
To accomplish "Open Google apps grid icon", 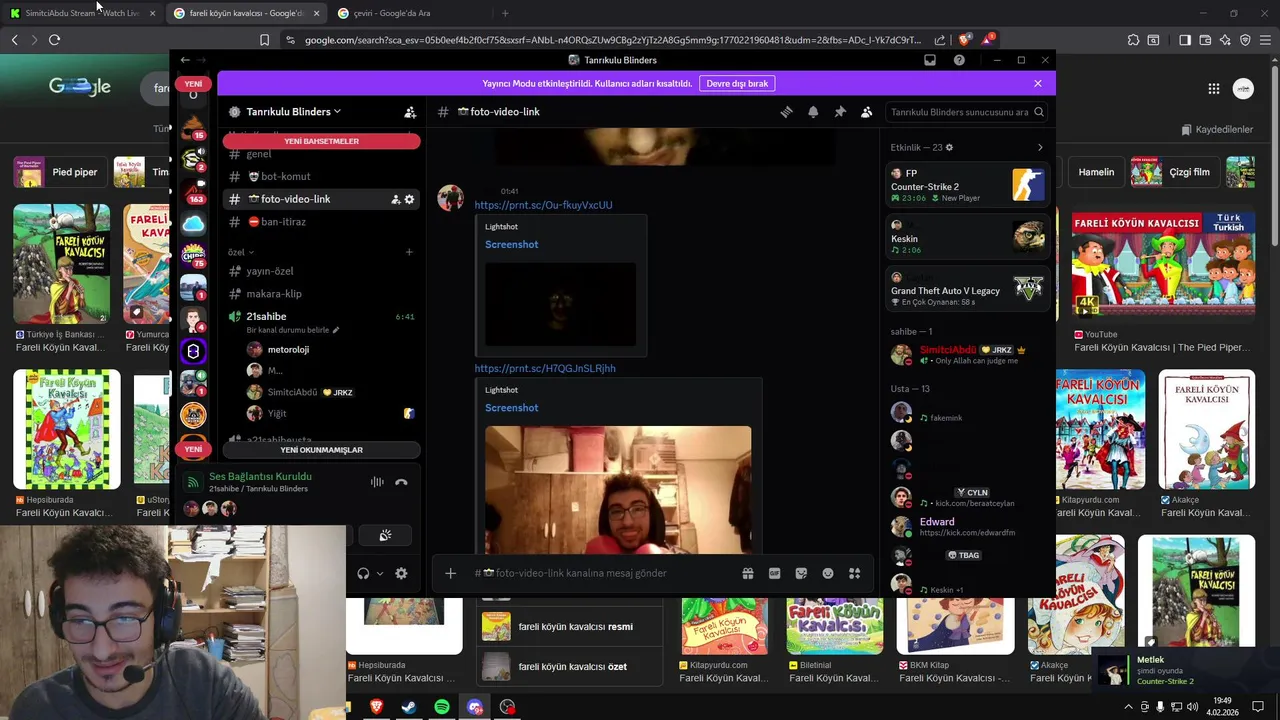I will (x=1213, y=88).
